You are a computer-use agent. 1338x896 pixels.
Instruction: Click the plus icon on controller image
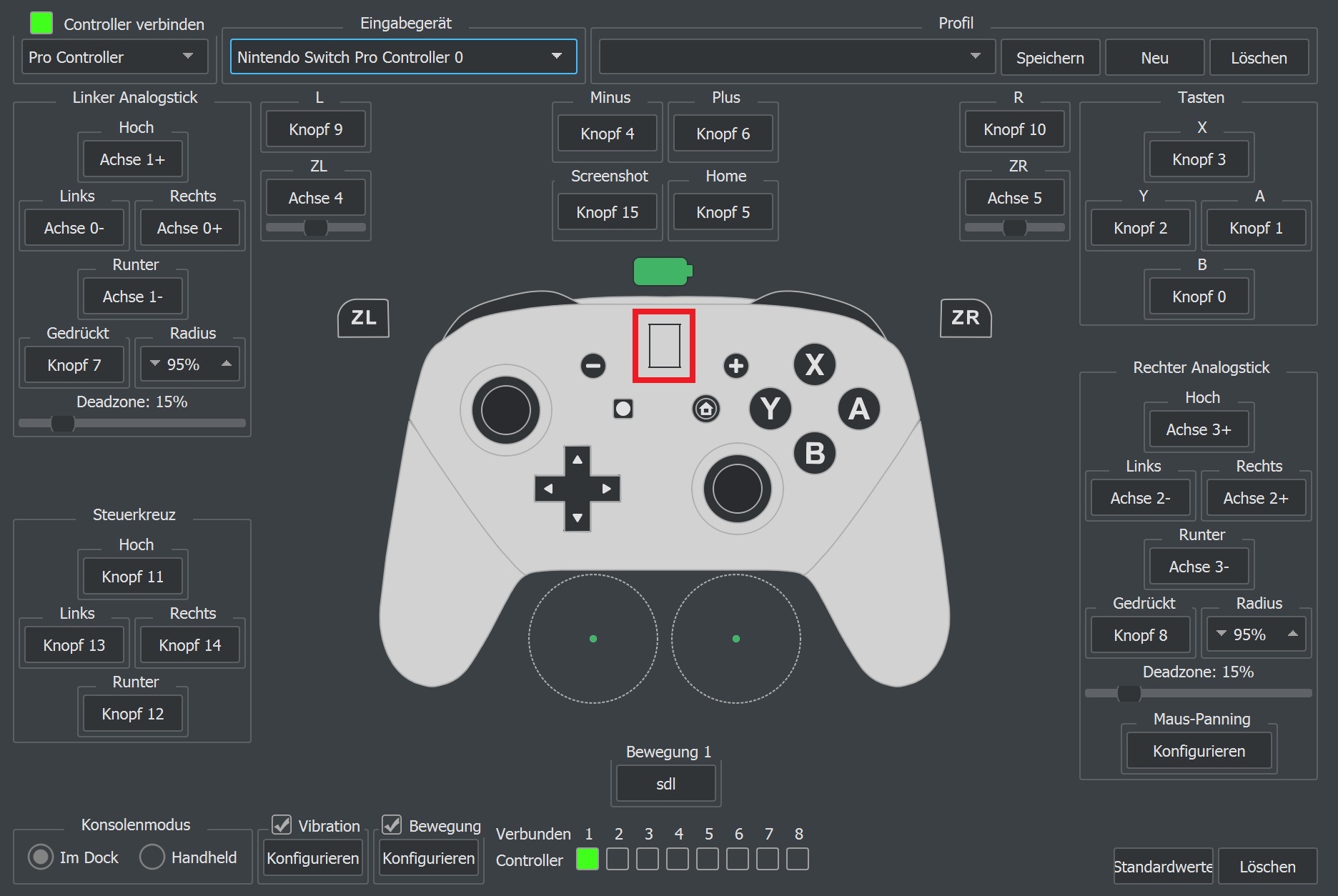click(735, 366)
